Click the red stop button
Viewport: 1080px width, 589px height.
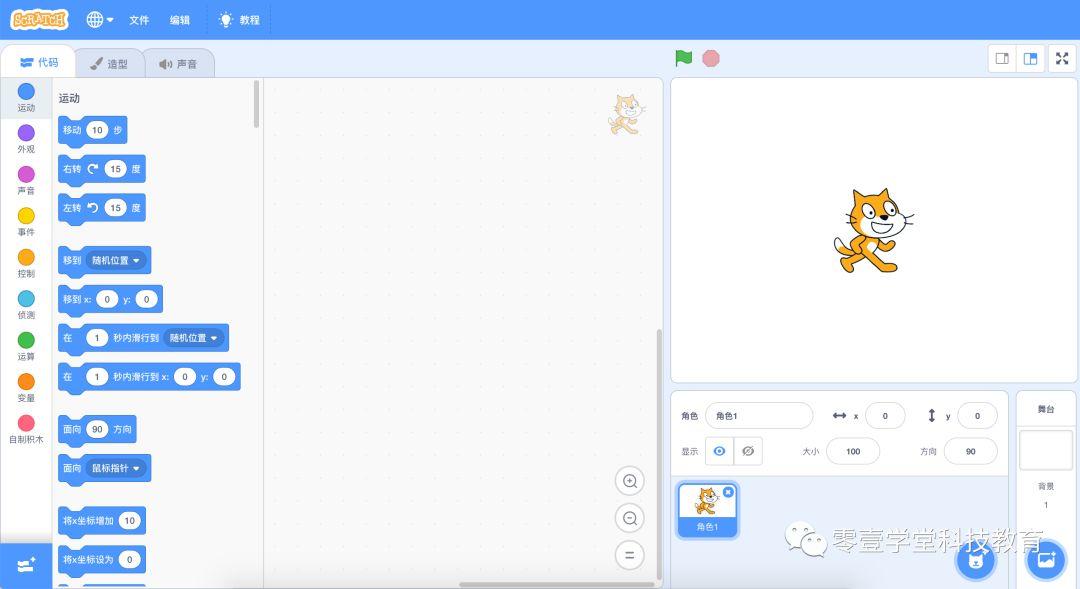711,59
